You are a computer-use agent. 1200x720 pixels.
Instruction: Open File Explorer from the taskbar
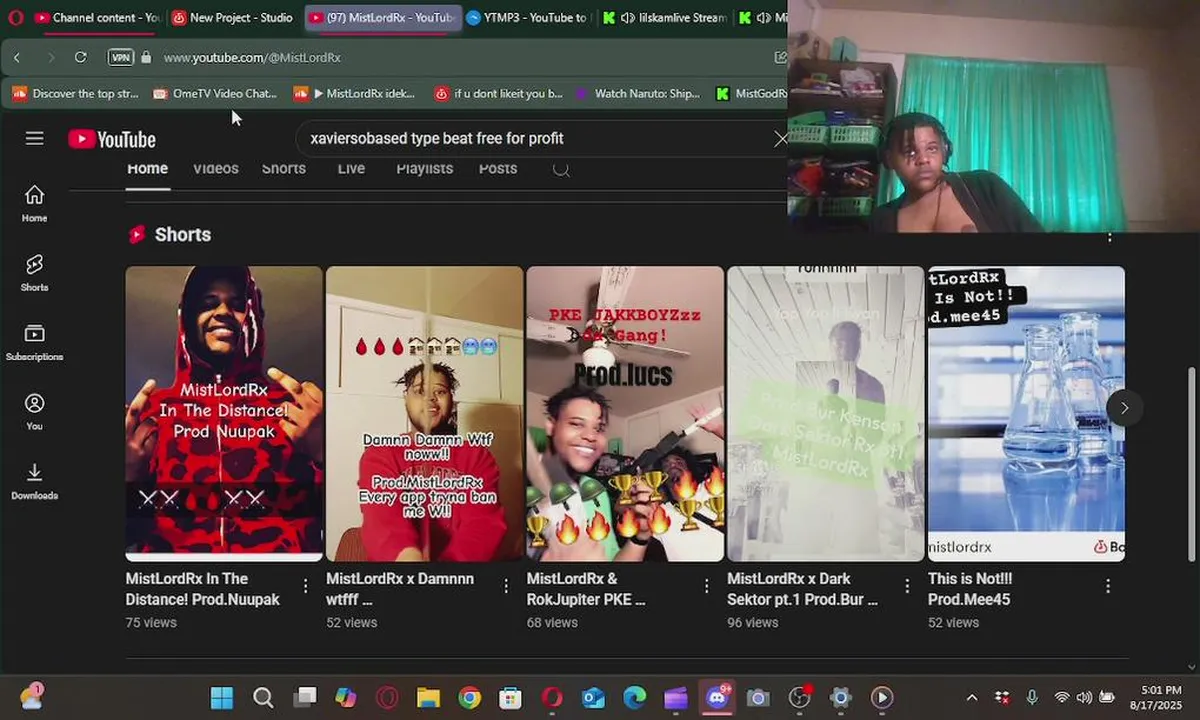click(428, 697)
